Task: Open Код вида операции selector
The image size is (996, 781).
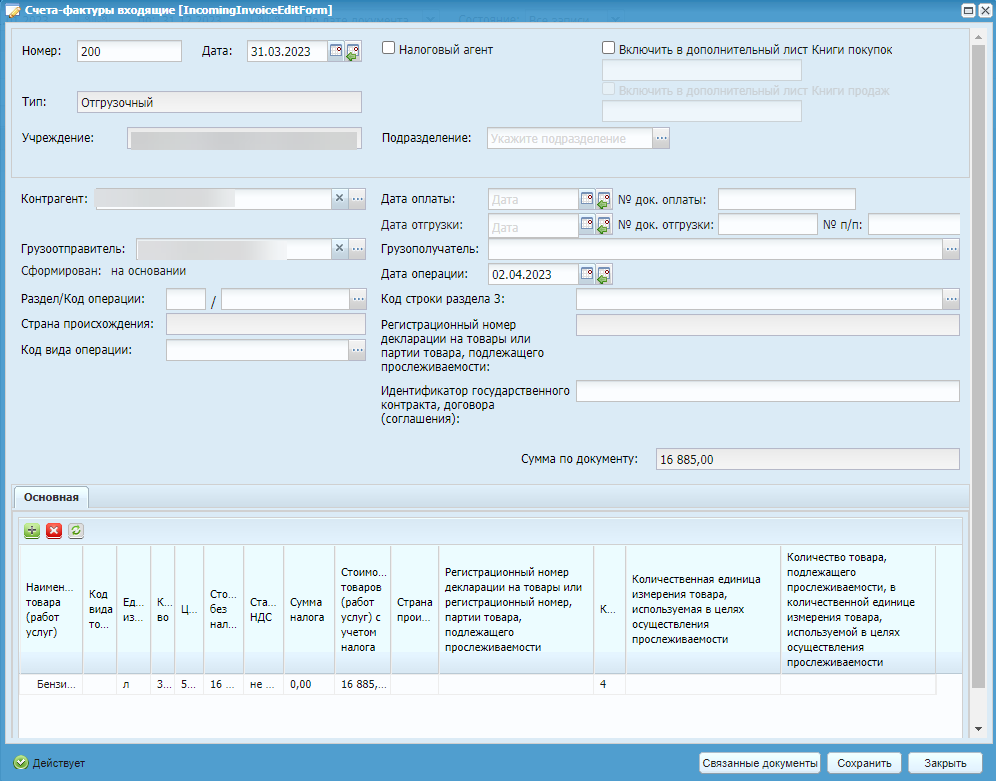Action: pos(358,350)
